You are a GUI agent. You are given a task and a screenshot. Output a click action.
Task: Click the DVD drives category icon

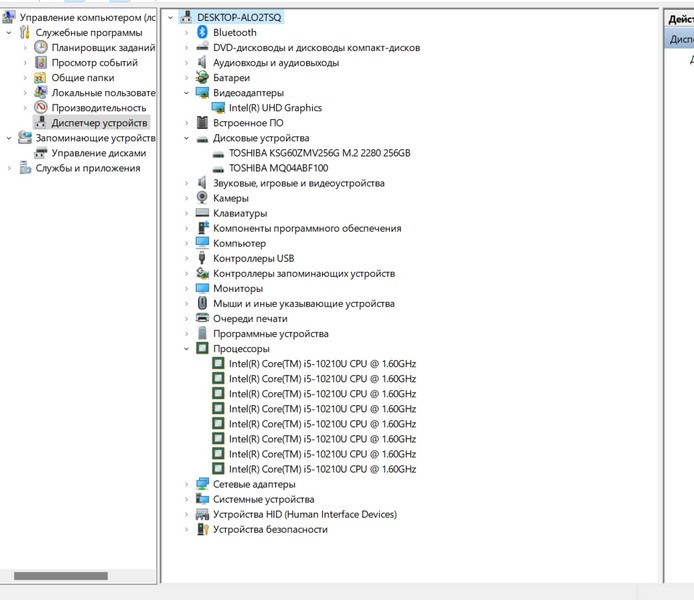pyautogui.click(x=202, y=47)
